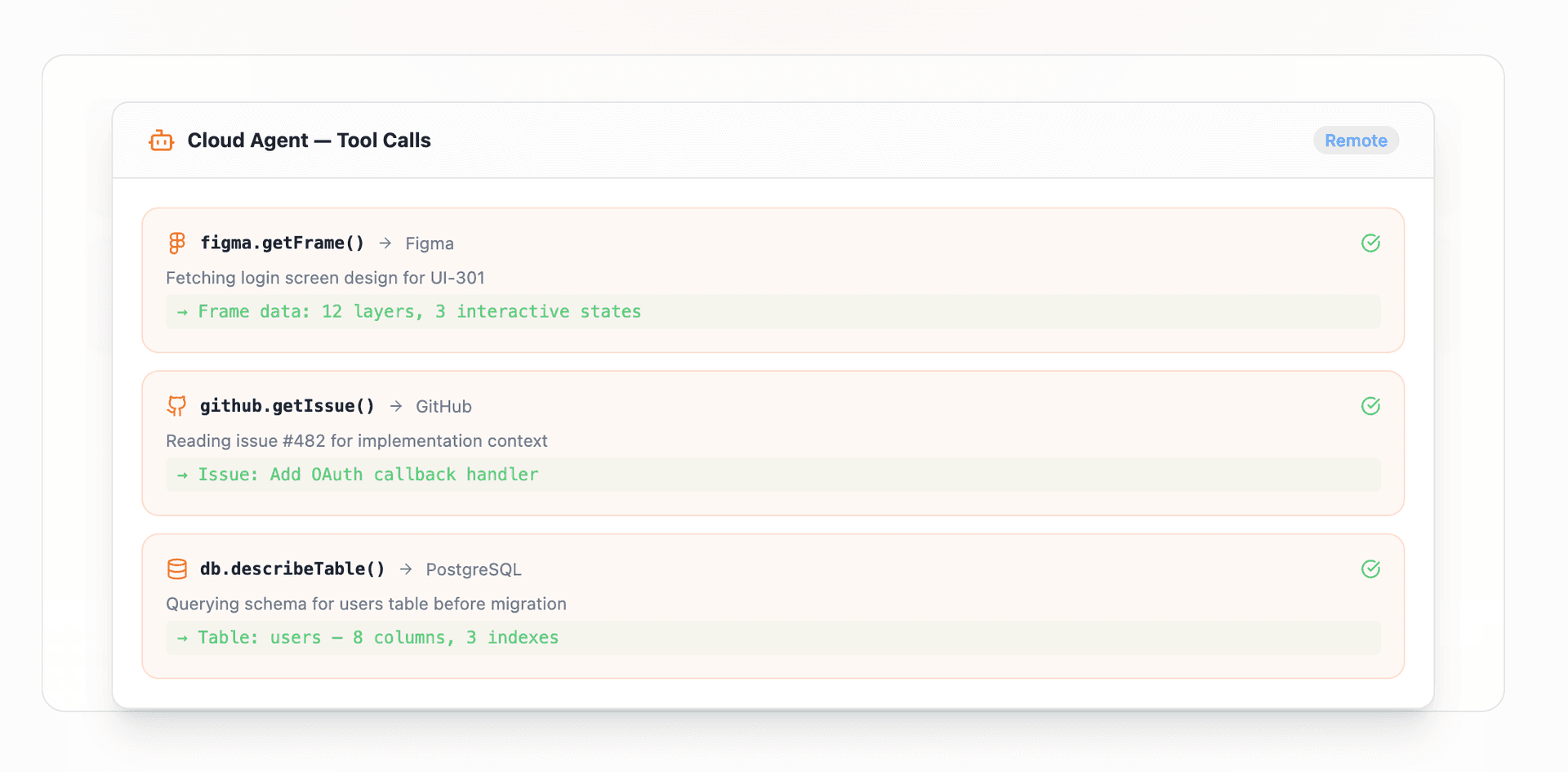Click the arrow icon after github.getIssue()
This screenshot has width=1568, height=772.
tap(396, 406)
